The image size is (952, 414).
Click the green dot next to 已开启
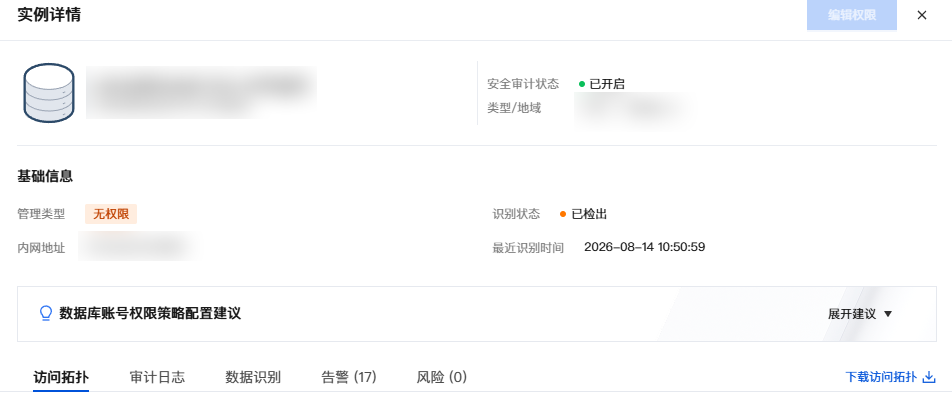click(582, 84)
